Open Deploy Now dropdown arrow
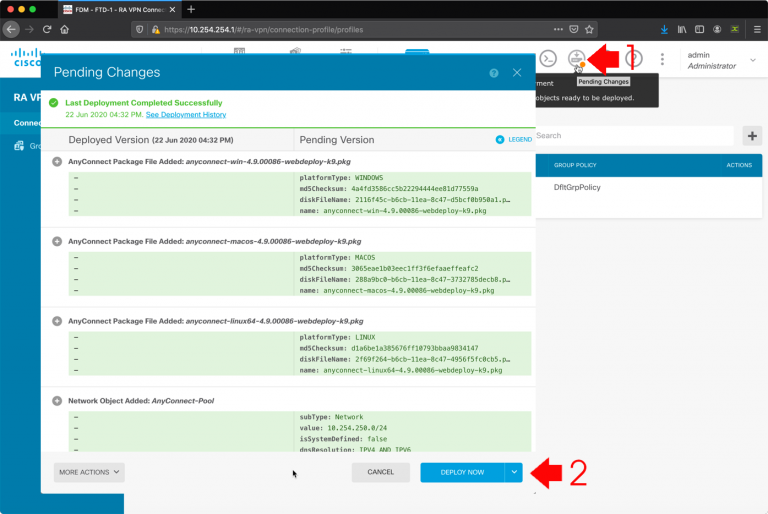 [514, 472]
